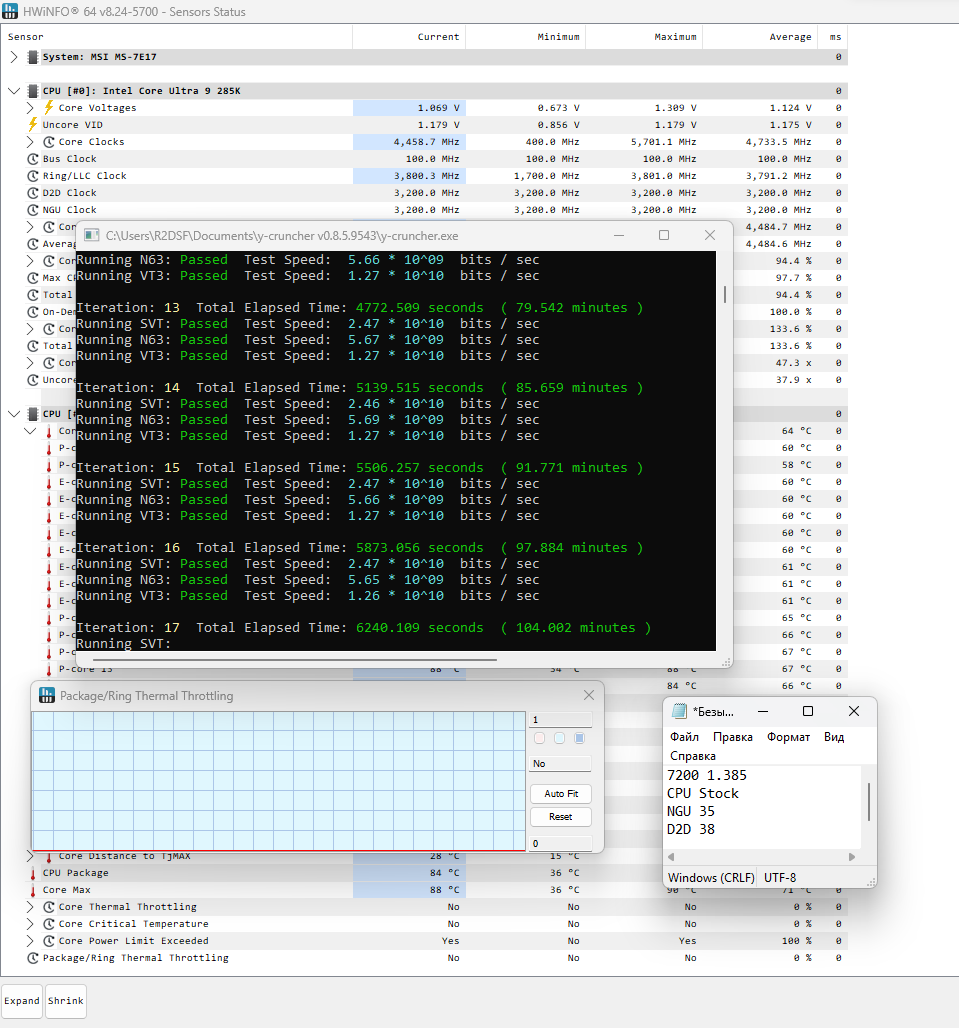This screenshot has width=959, height=1028.
Task: Open the Правка menu in Notepad
Action: coord(732,737)
